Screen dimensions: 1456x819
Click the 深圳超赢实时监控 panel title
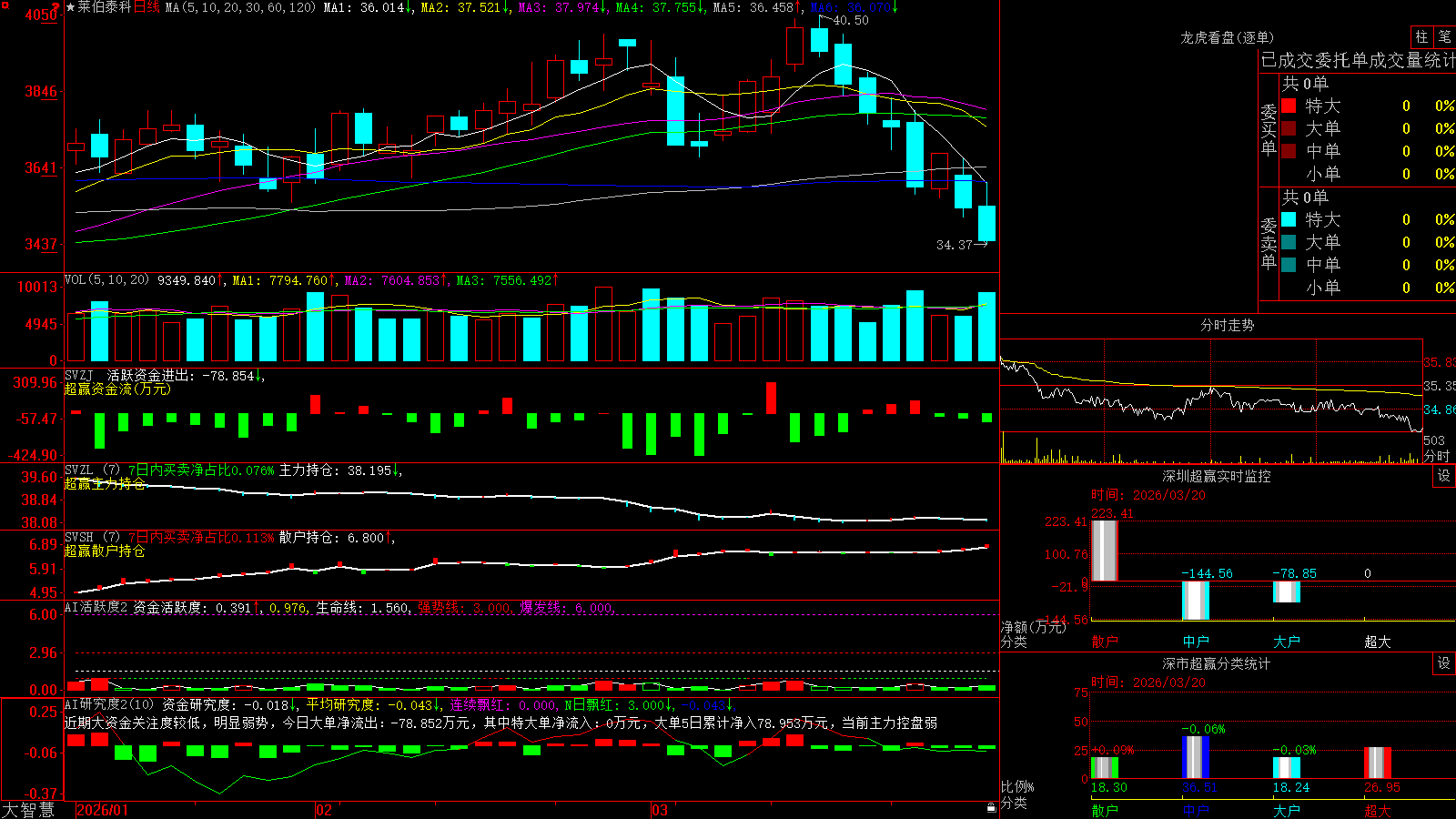(x=1216, y=476)
